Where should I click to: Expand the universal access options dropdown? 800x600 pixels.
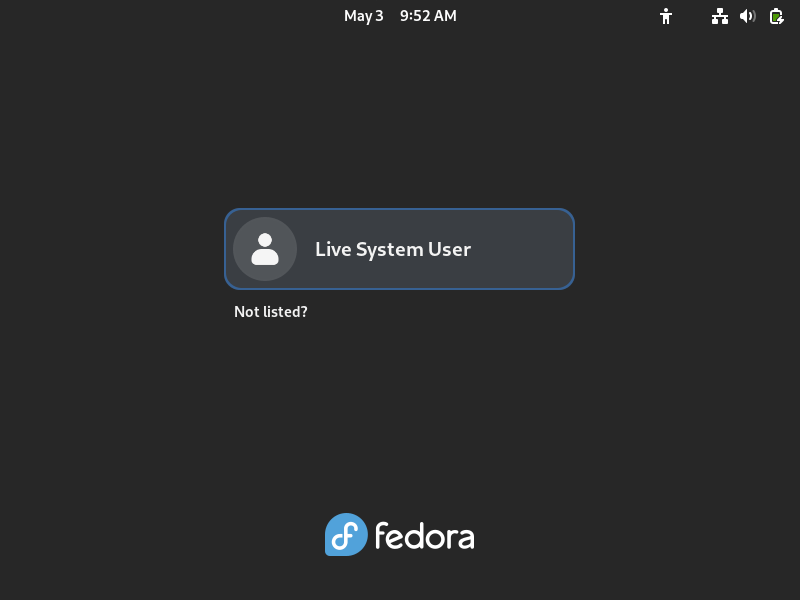(666, 16)
